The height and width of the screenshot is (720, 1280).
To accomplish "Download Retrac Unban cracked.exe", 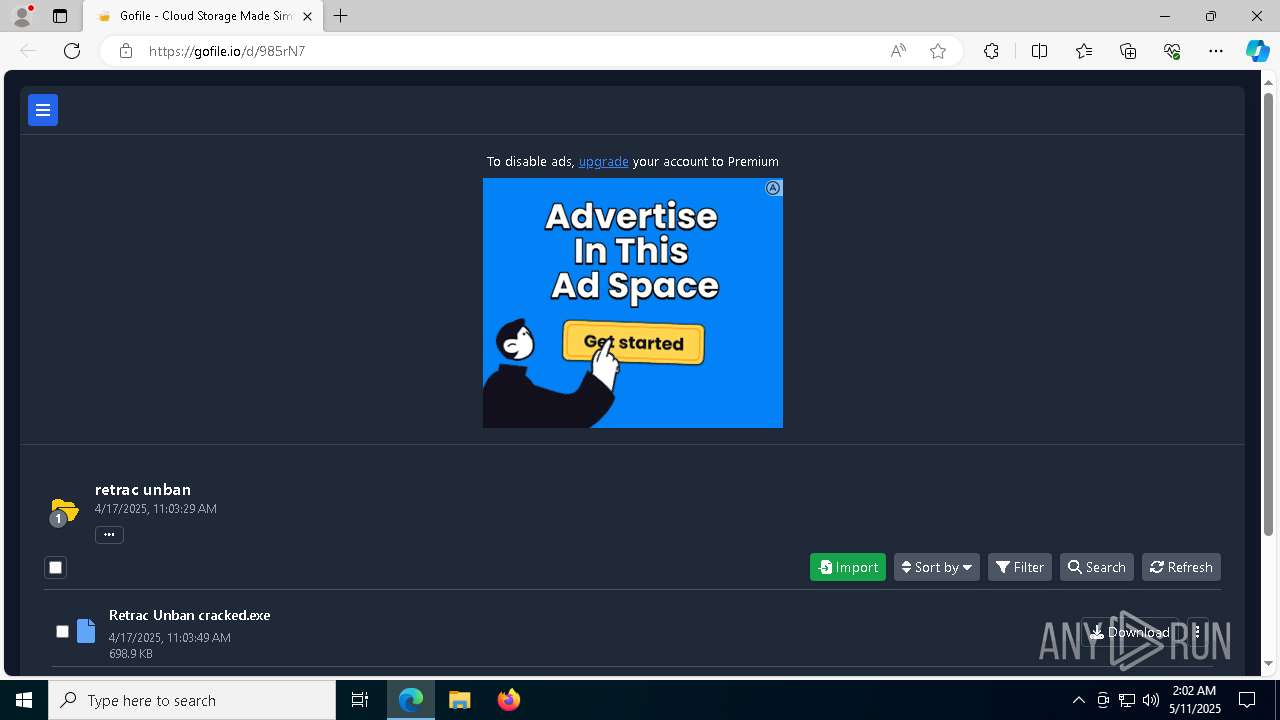I will pos(1130,632).
